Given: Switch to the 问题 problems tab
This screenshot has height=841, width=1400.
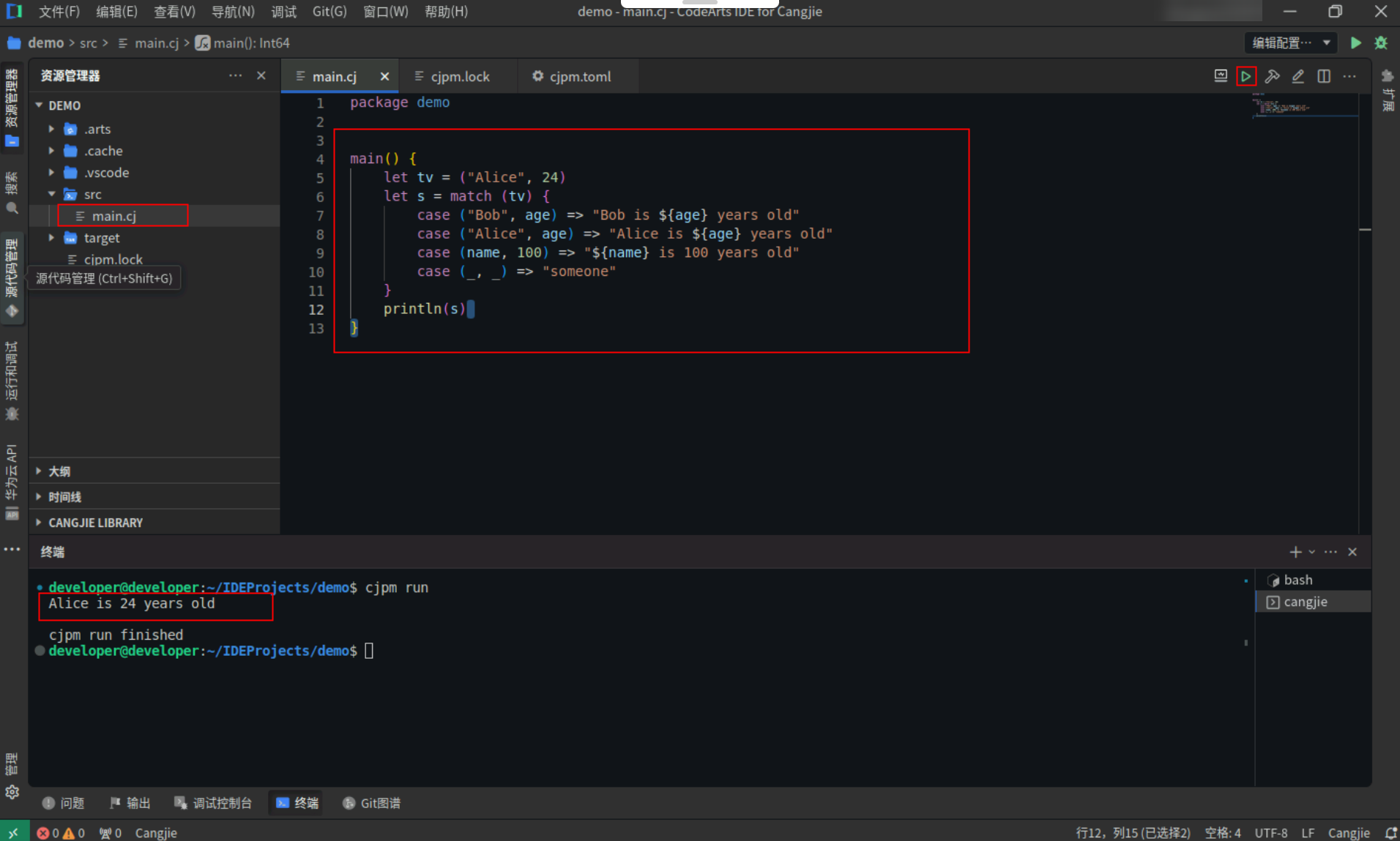Looking at the screenshot, I should [x=64, y=803].
